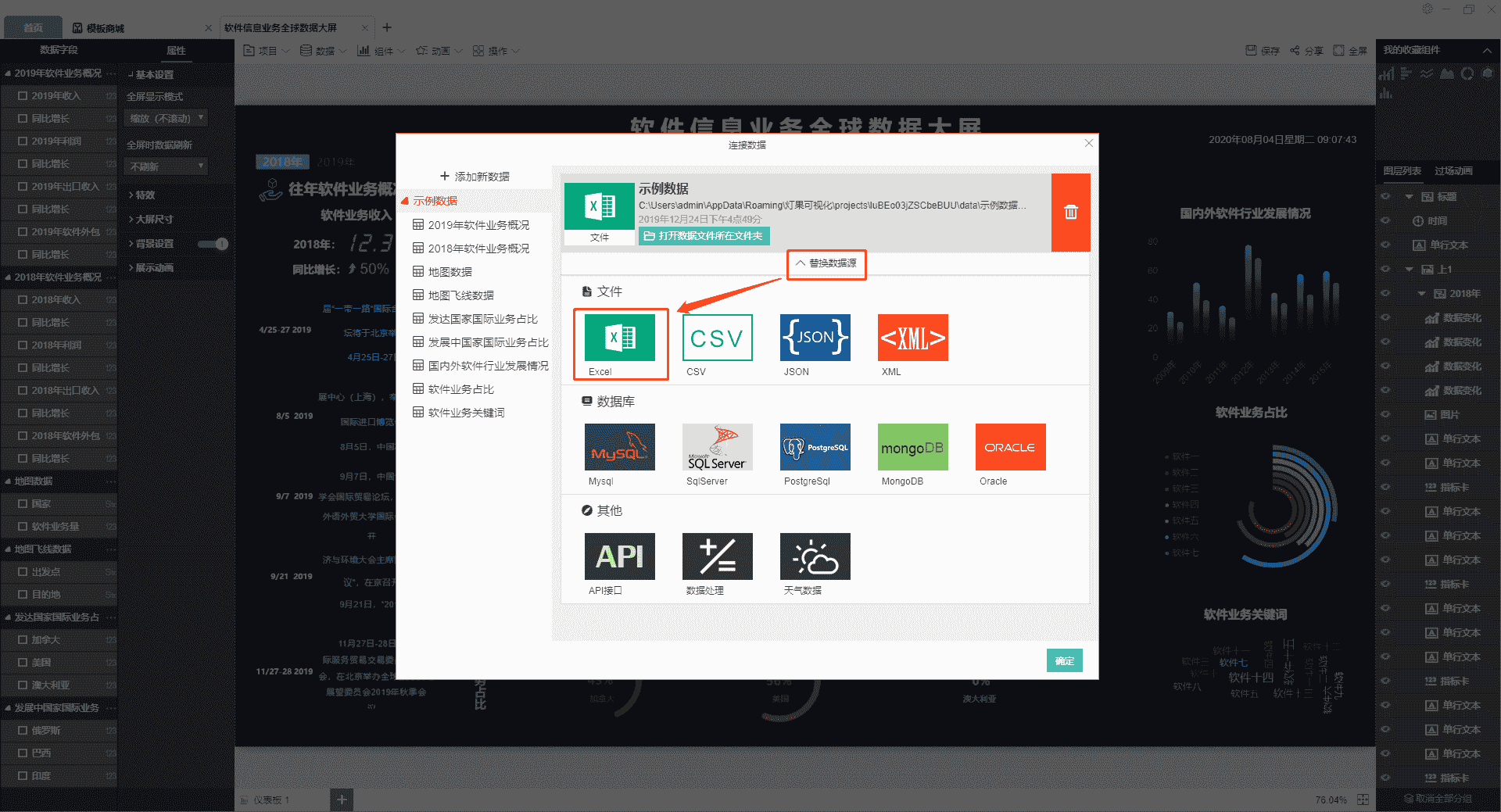Hide the 标题 layer with its eye icon
This screenshot has width=1501, height=812.
click(x=1385, y=197)
